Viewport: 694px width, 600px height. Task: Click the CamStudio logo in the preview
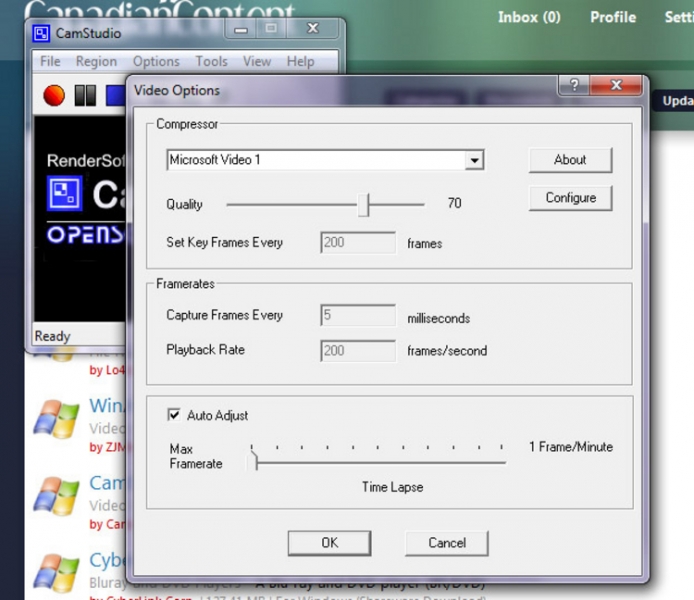point(65,194)
